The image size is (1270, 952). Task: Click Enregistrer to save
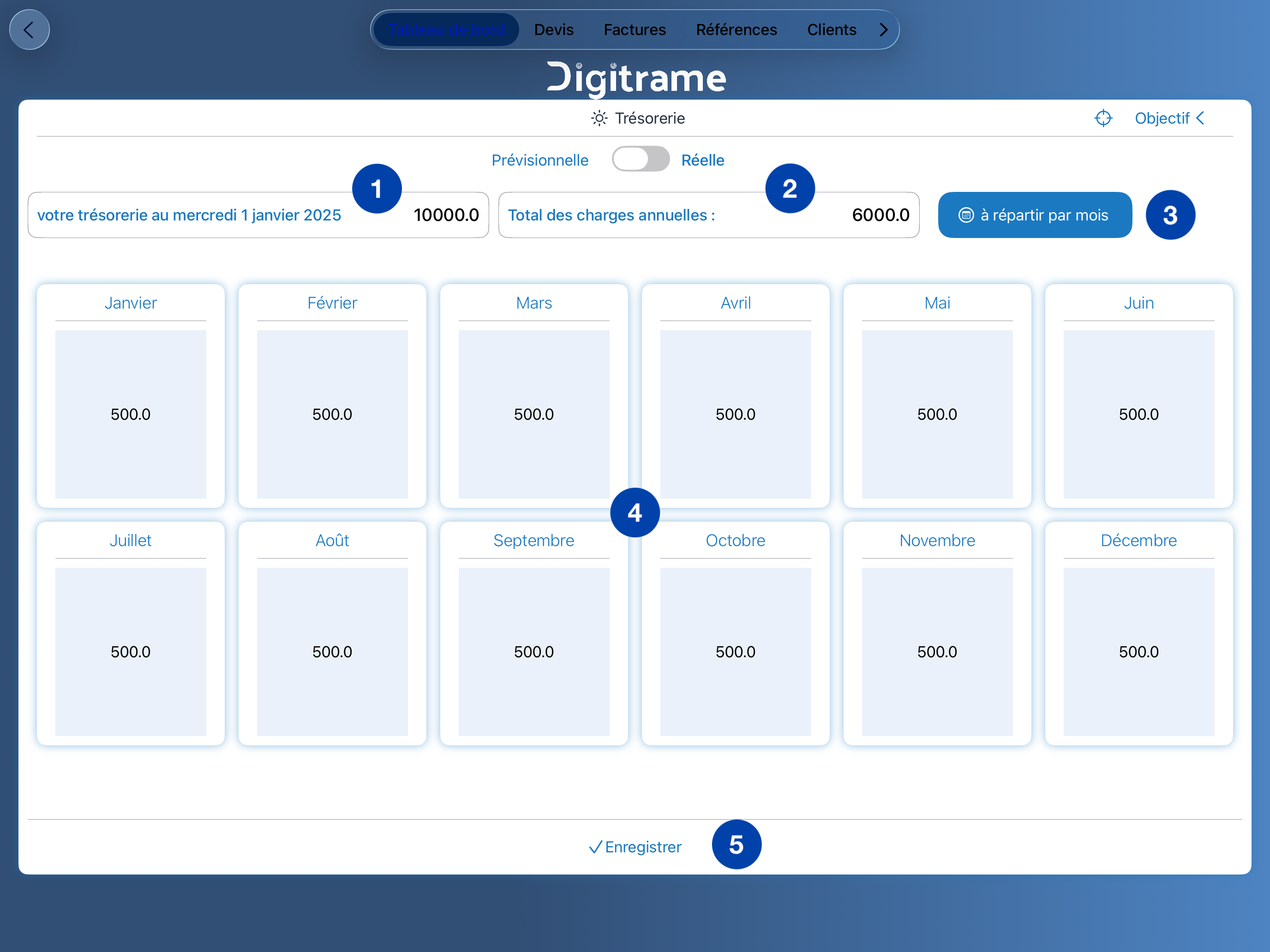(635, 847)
